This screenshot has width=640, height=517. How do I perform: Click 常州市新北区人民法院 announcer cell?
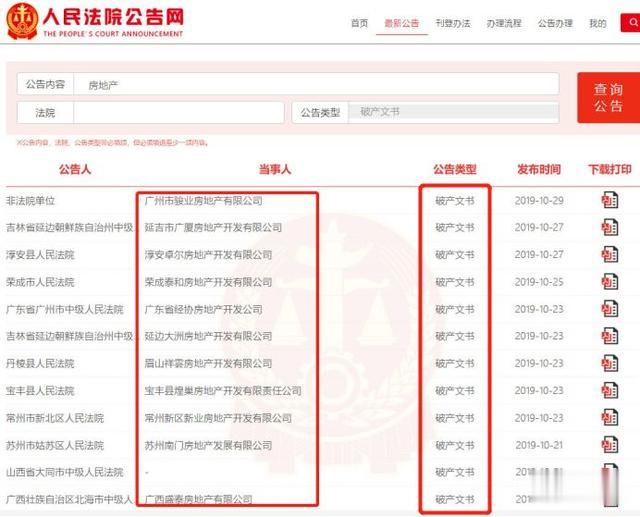(55, 418)
